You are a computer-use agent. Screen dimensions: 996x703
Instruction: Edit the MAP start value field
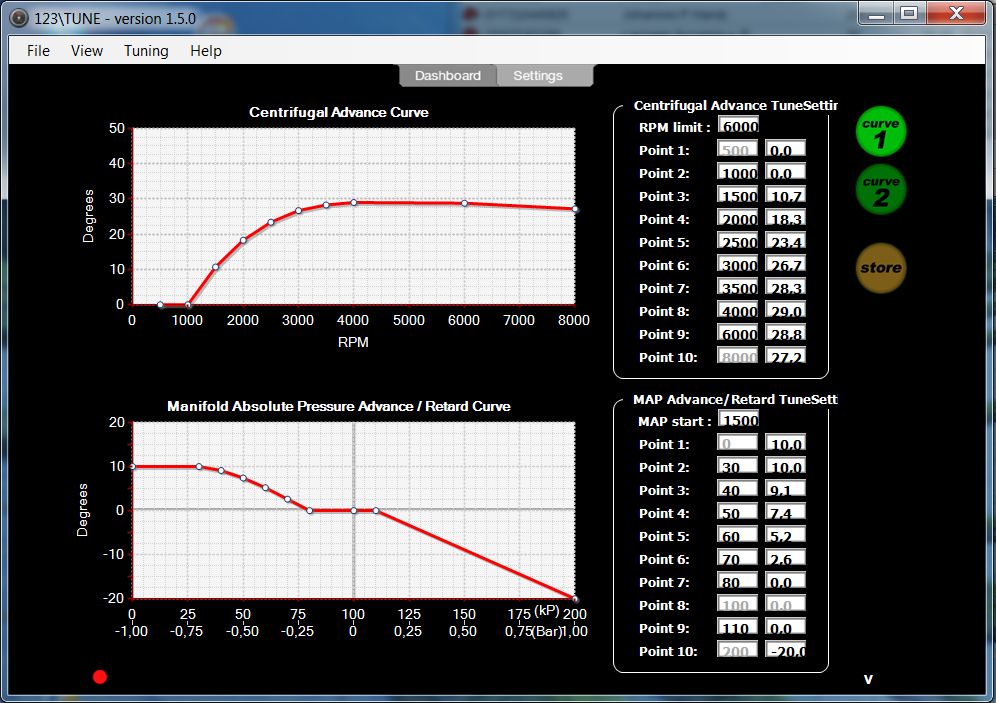tap(738, 421)
